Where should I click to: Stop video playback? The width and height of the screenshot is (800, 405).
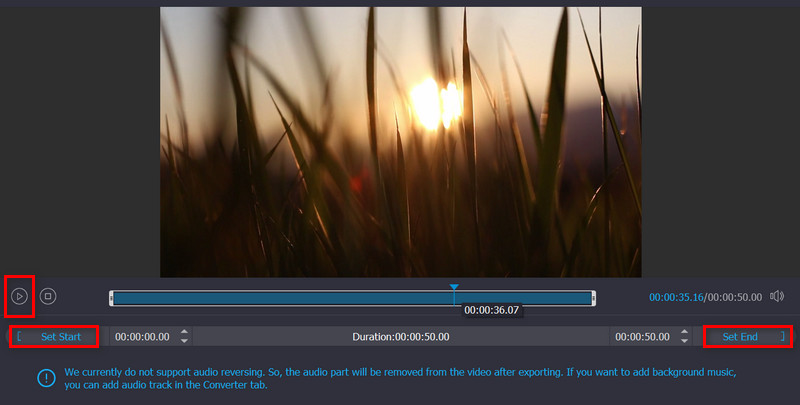[48, 296]
